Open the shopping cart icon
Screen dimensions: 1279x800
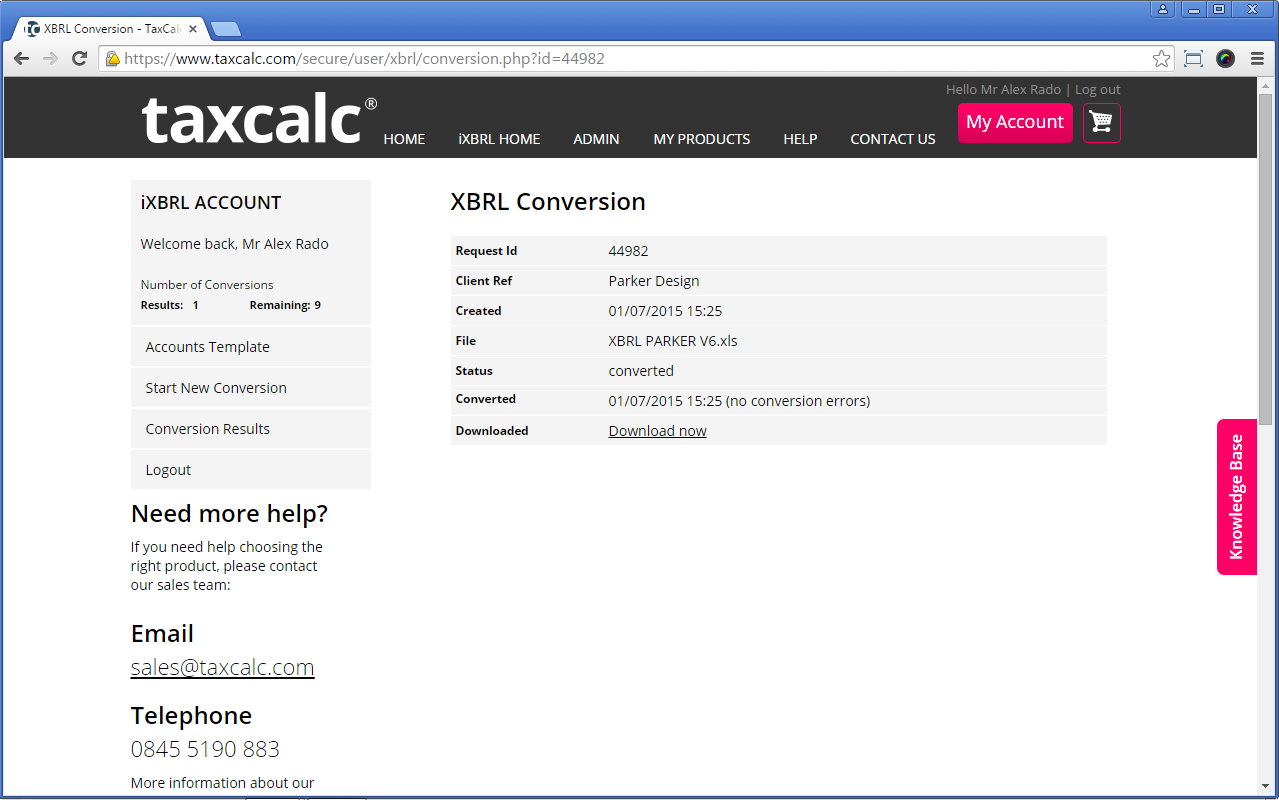tap(1102, 123)
